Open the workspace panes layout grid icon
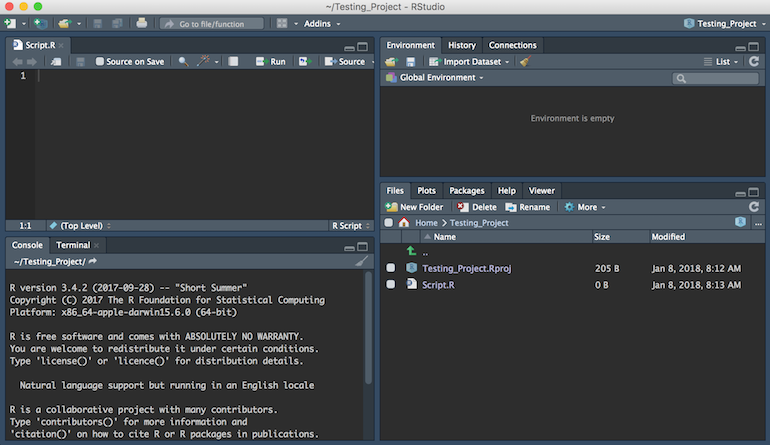 click(x=282, y=24)
